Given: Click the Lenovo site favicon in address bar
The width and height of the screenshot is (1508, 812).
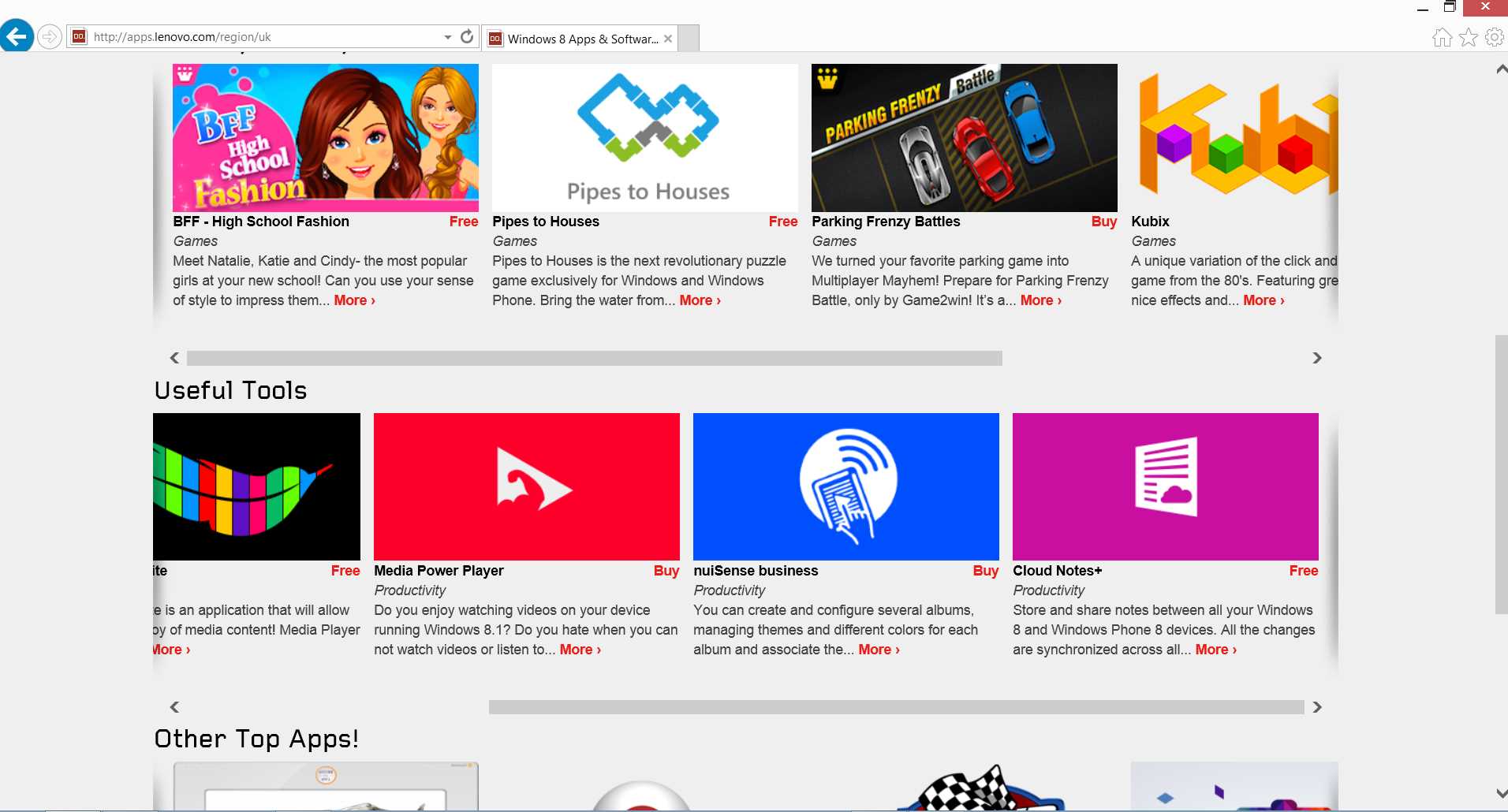Looking at the screenshot, I should click(x=79, y=36).
